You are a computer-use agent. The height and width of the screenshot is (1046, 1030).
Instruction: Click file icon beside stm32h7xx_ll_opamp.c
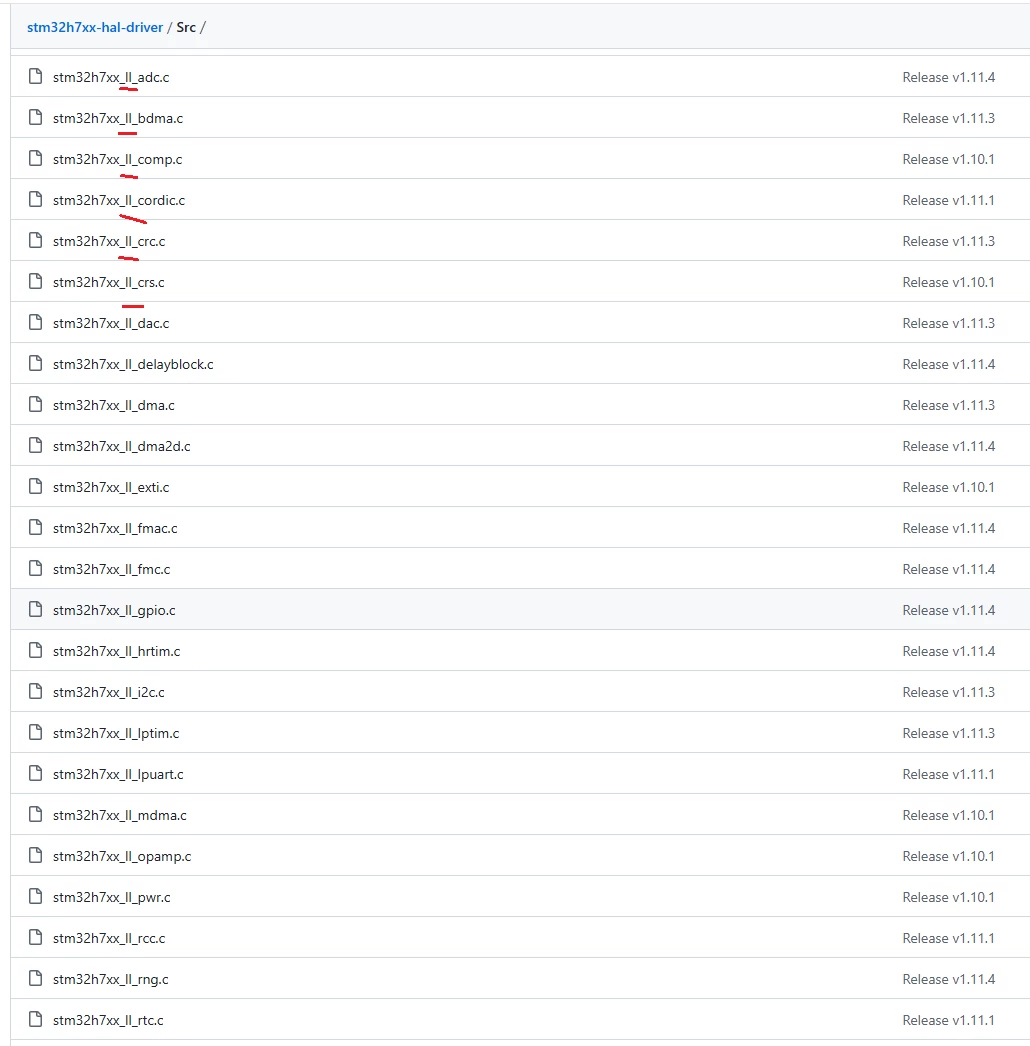click(35, 856)
